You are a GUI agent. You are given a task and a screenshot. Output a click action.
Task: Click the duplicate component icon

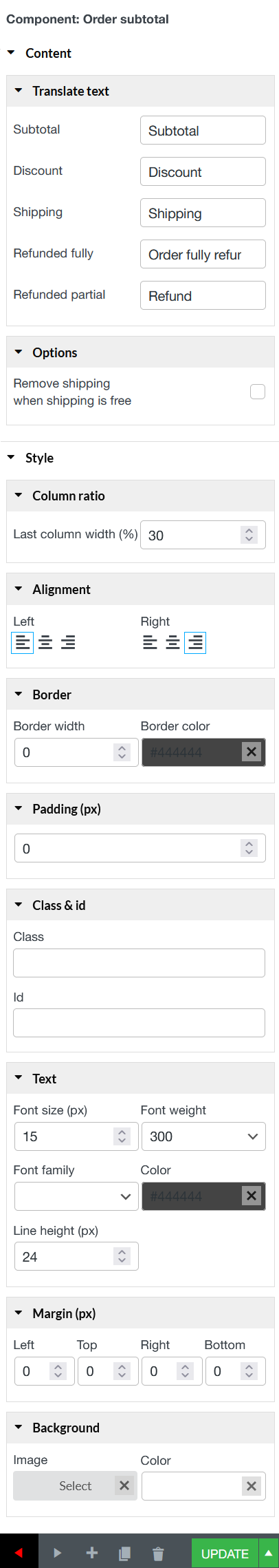[125, 1553]
